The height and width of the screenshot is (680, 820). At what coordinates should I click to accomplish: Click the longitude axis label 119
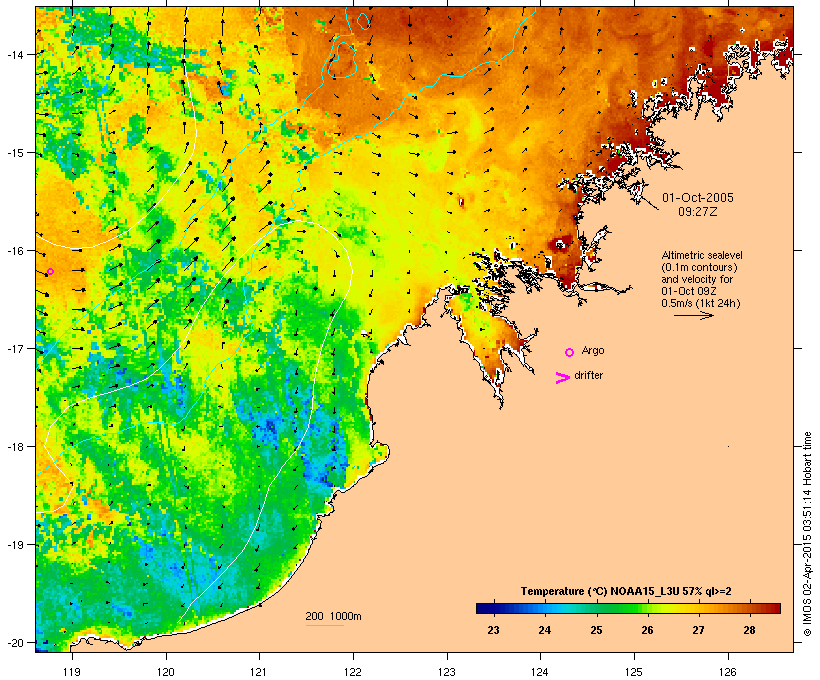[x=72, y=672]
